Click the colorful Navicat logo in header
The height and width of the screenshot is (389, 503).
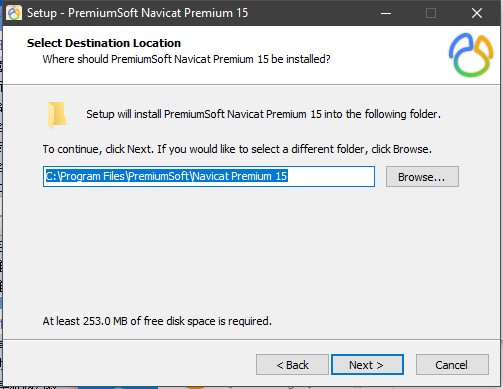[x=471, y=55]
